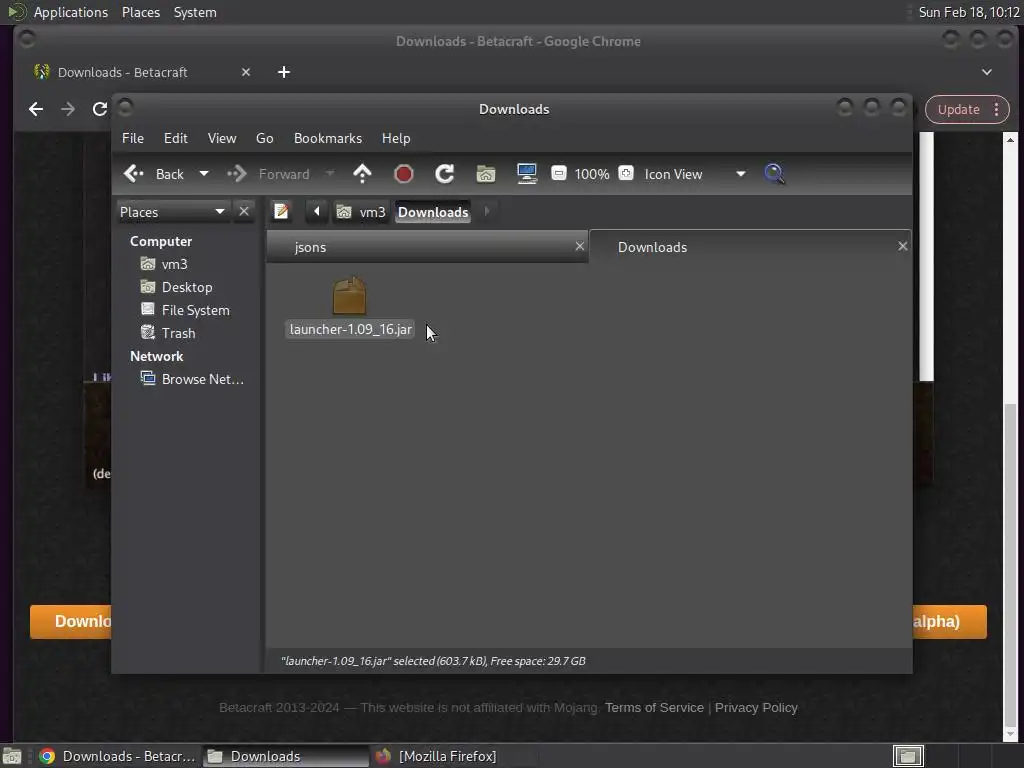The width and height of the screenshot is (1024, 768).
Task: Open a new Chrome tab
Action: 283,72
